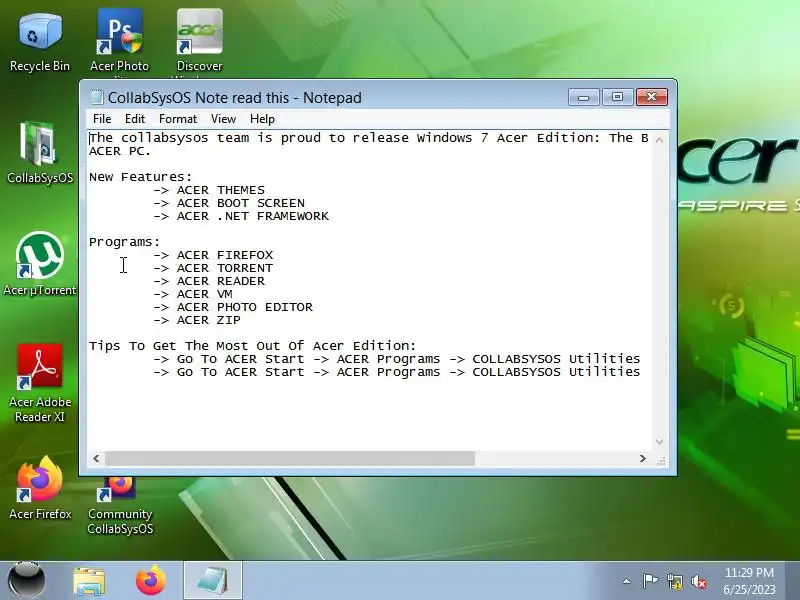The height and width of the screenshot is (600, 800).
Task: Select the Discover Acer desktop shortcut
Action: 199,42
